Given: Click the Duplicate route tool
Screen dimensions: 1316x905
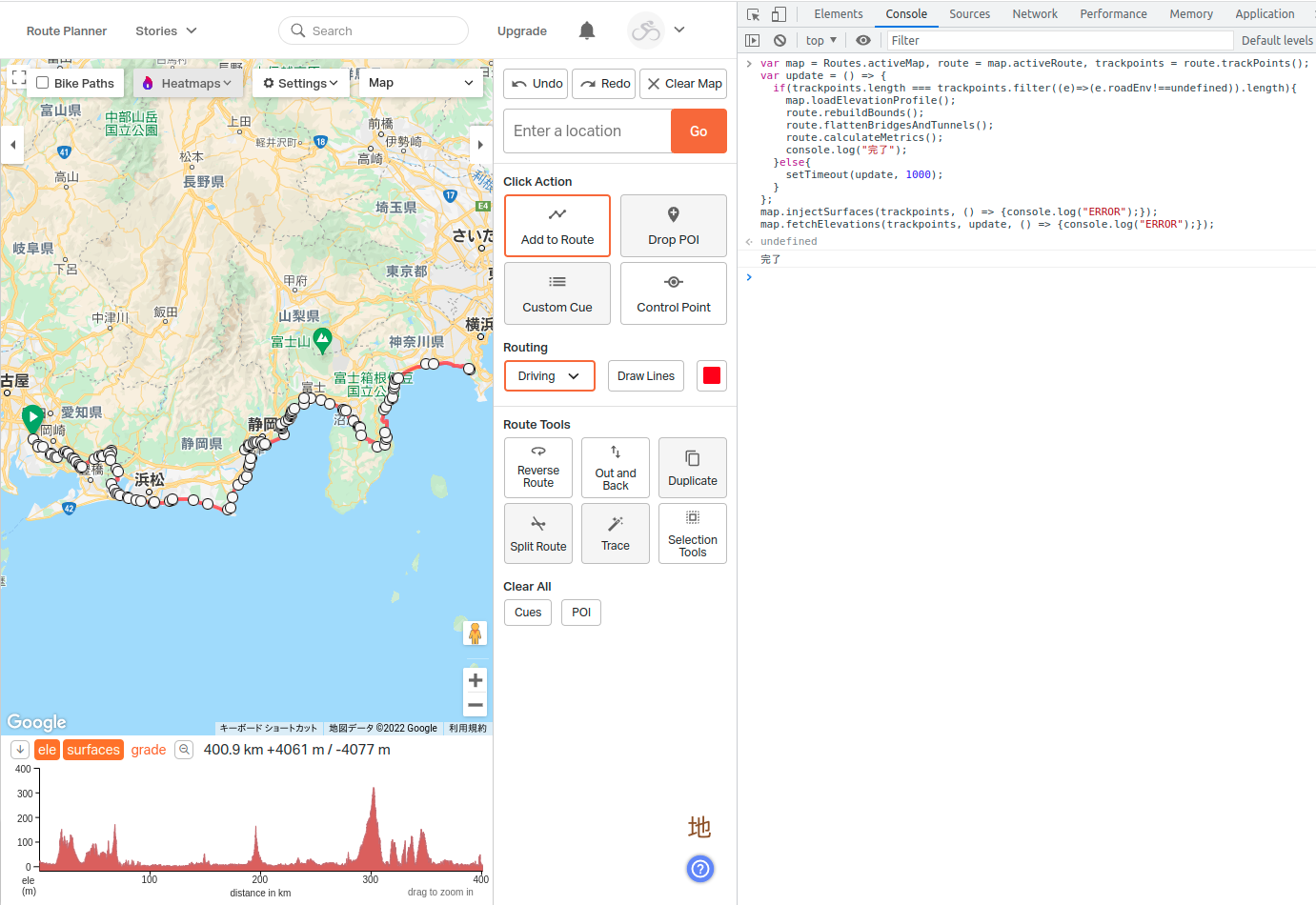Looking at the screenshot, I should (x=693, y=468).
